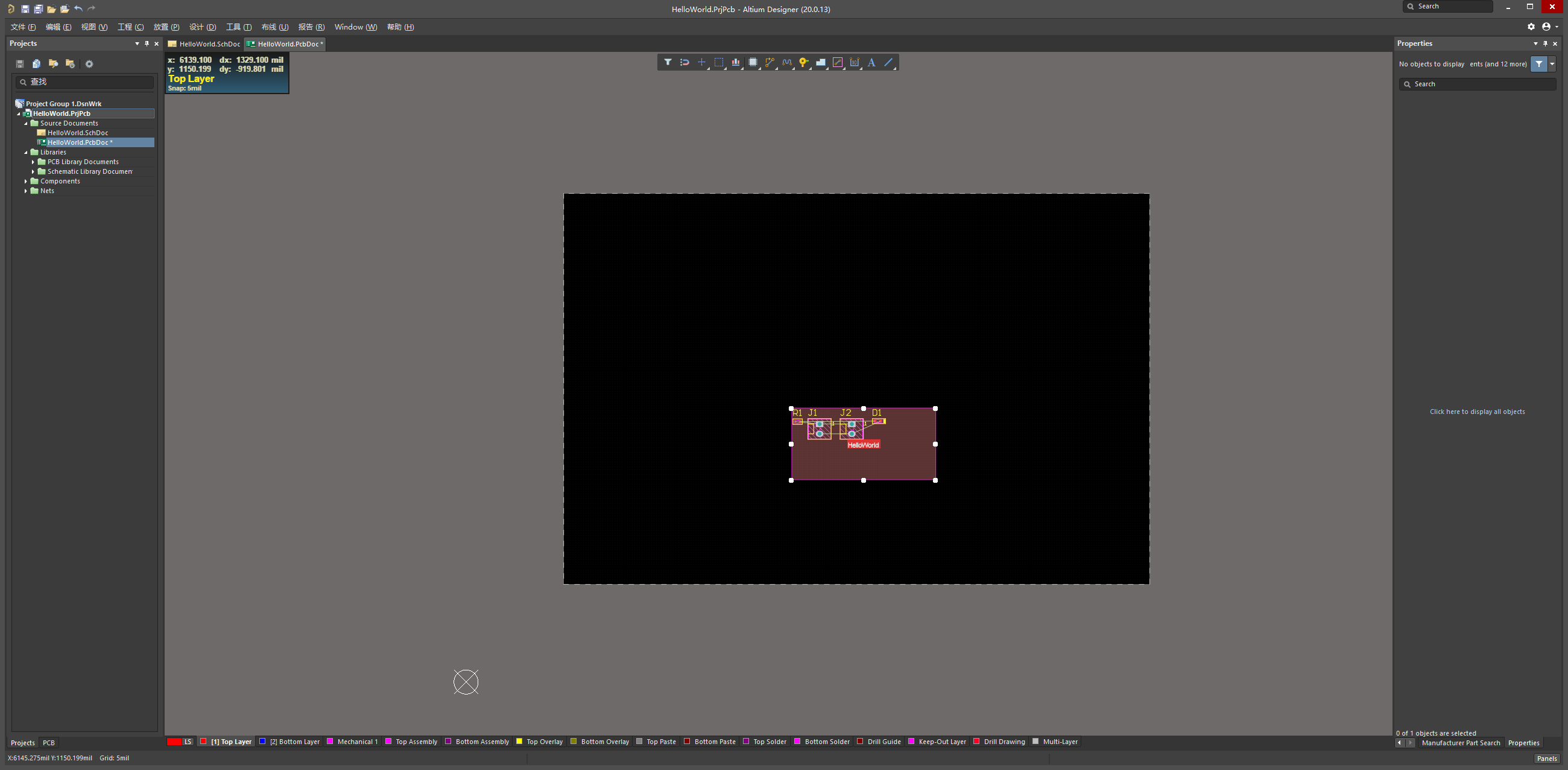This screenshot has width=1568, height=770.
Task: Click the LS layer set button
Action: coord(188,742)
